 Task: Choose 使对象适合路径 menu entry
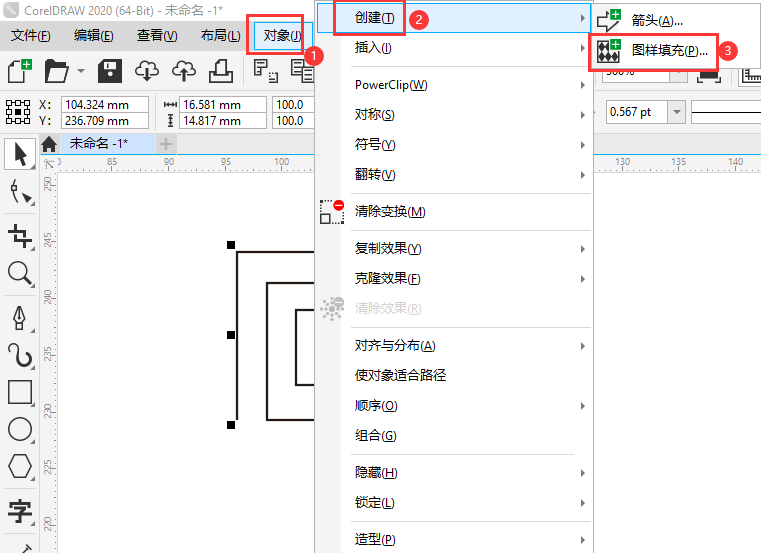(x=454, y=375)
